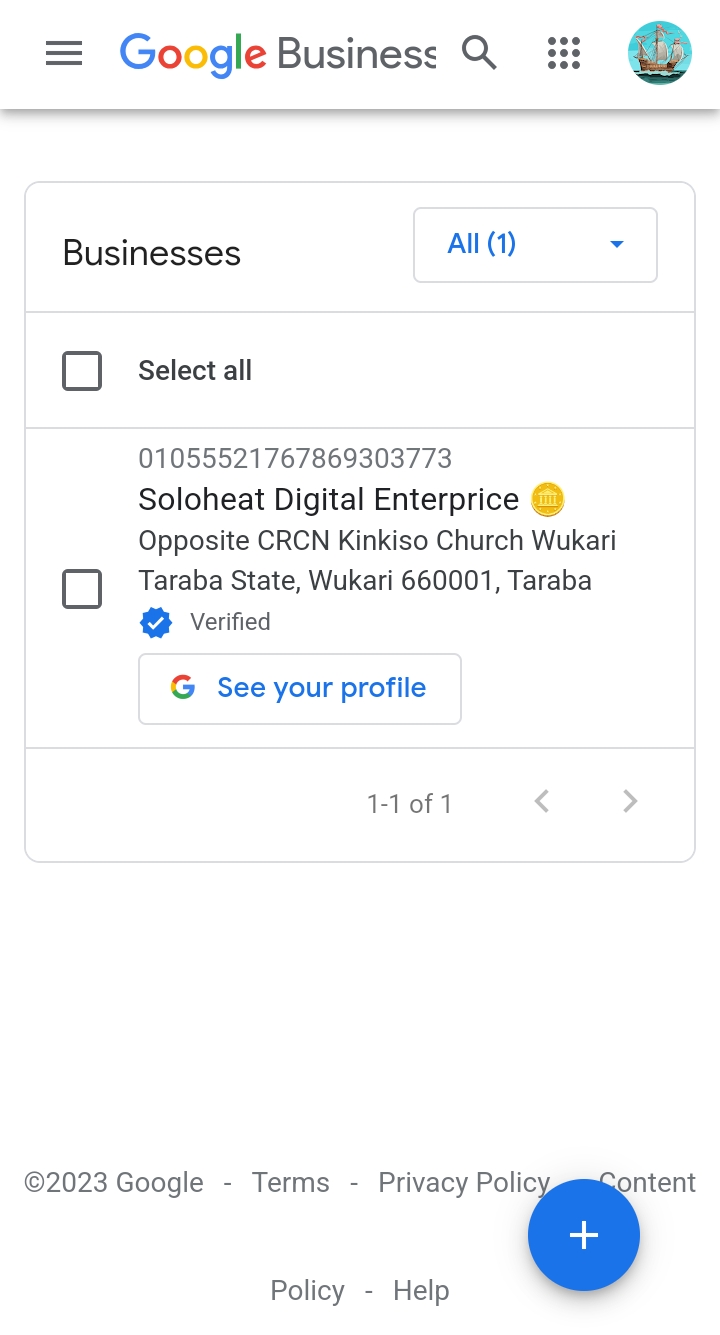Open the hamburger main menu

(64, 53)
